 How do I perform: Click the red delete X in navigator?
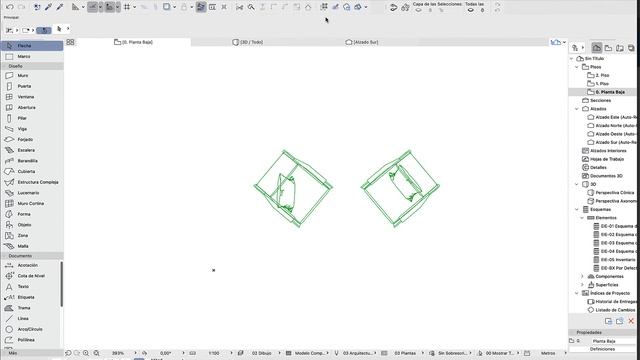coord(631,321)
